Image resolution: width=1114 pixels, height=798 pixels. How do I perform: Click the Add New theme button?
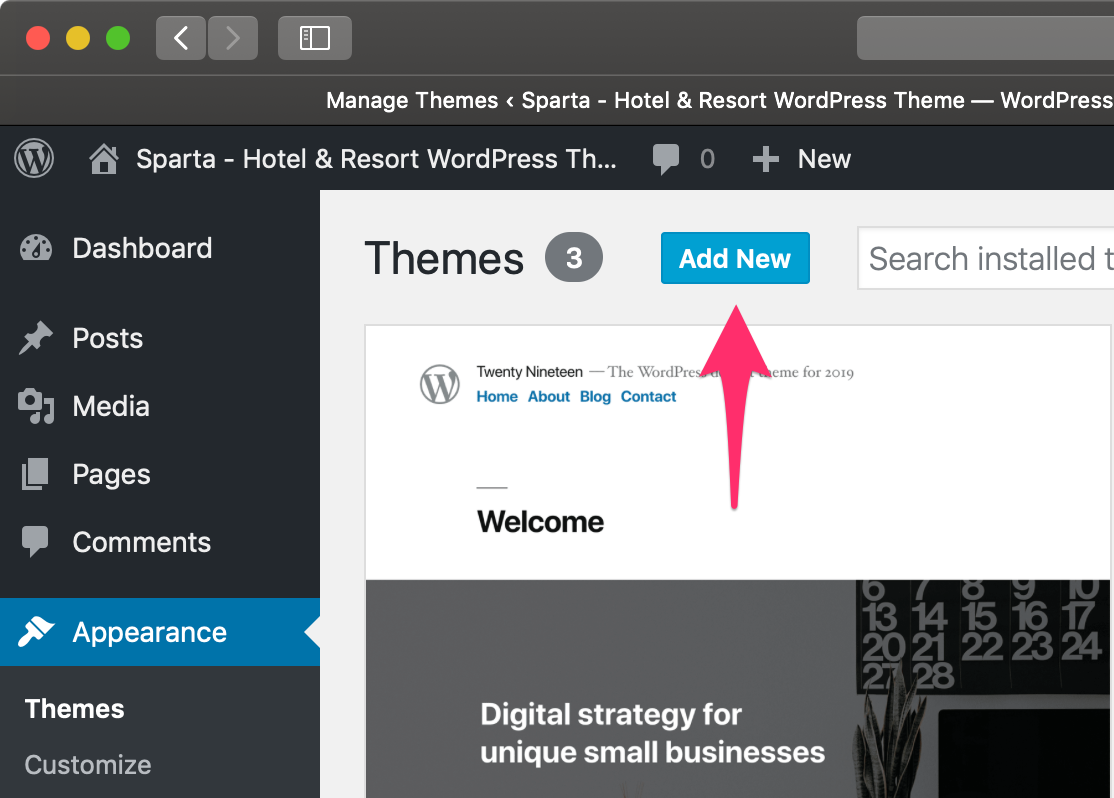[735, 258]
